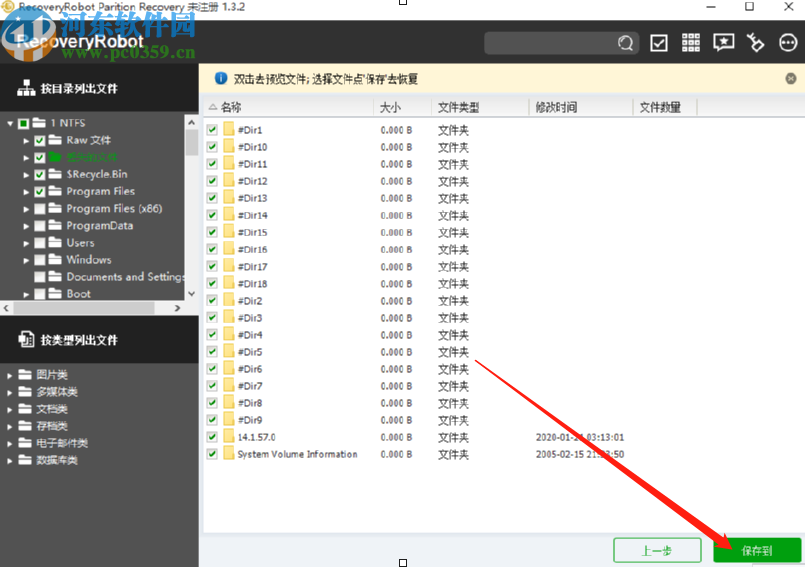This screenshot has width=805, height=567.
Task: Expand the 存档类 category
Action: [x=10, y=426]
